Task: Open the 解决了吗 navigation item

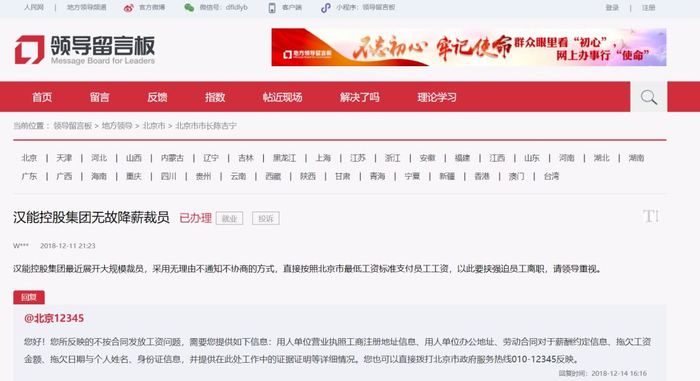Action: pos(359,97)
